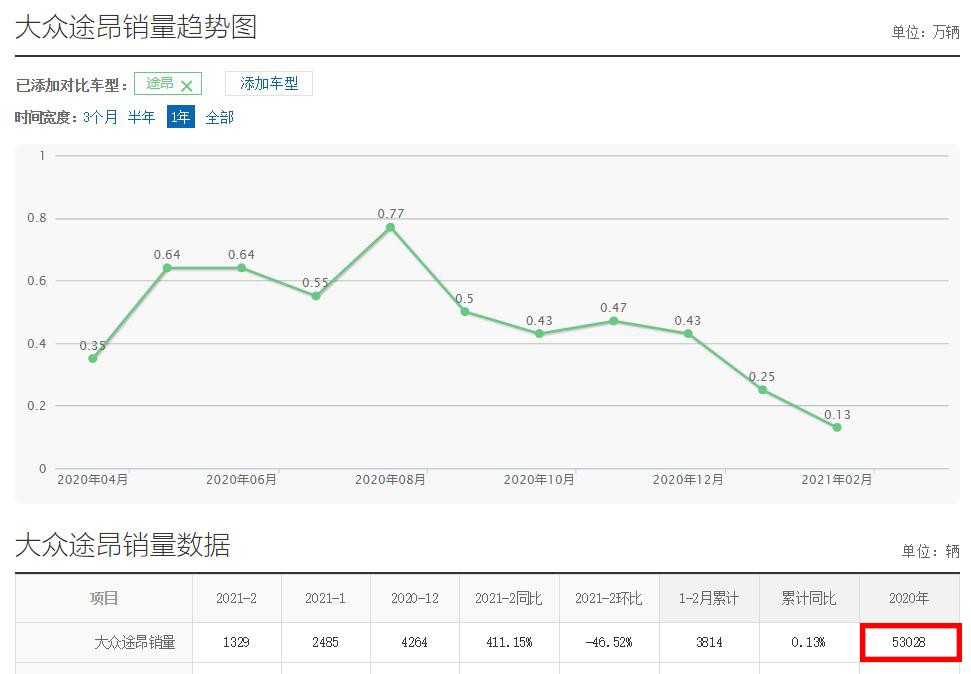The width and height of the screenshot is (971, 674).
Task: Click the first 0.64 data point (May 2020)
Action: (167, 268)
